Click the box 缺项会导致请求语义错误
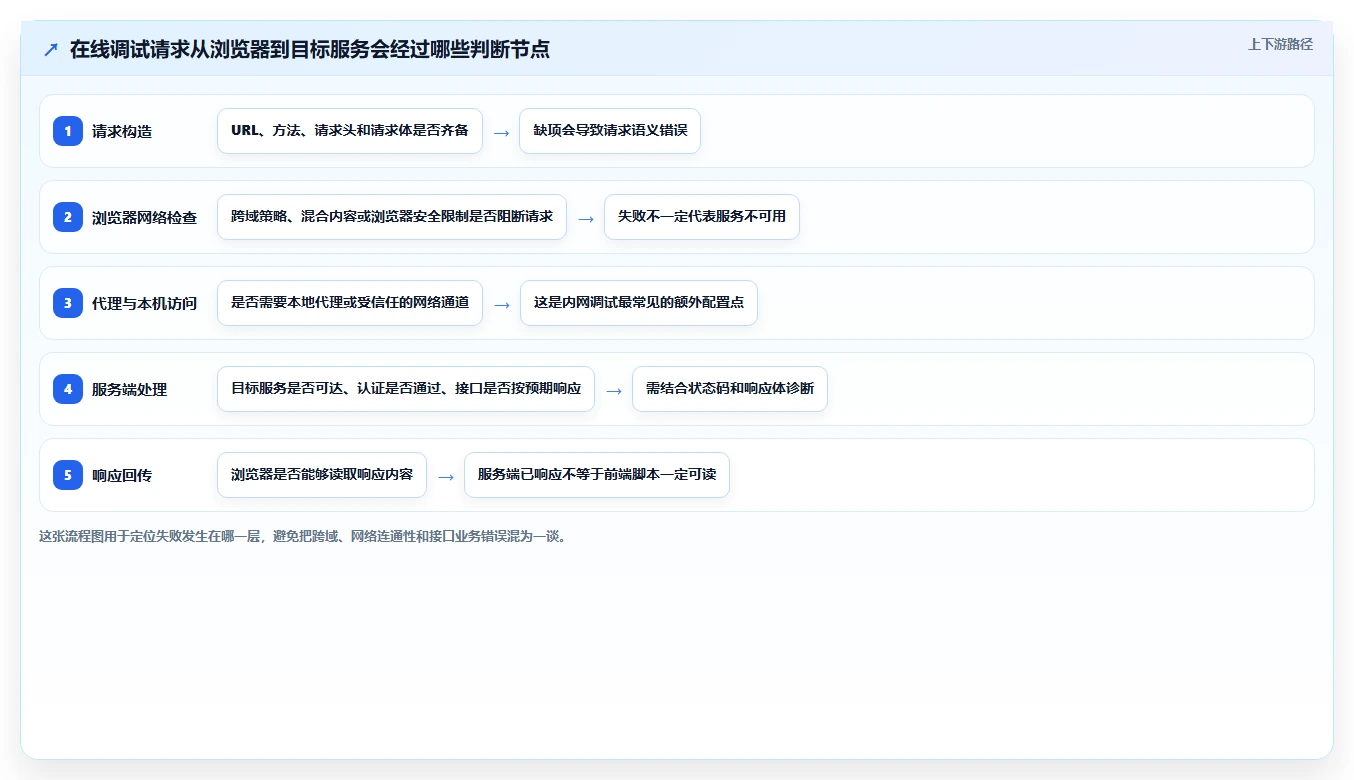This screenshot has width=1354, height=780. (610, 131)
